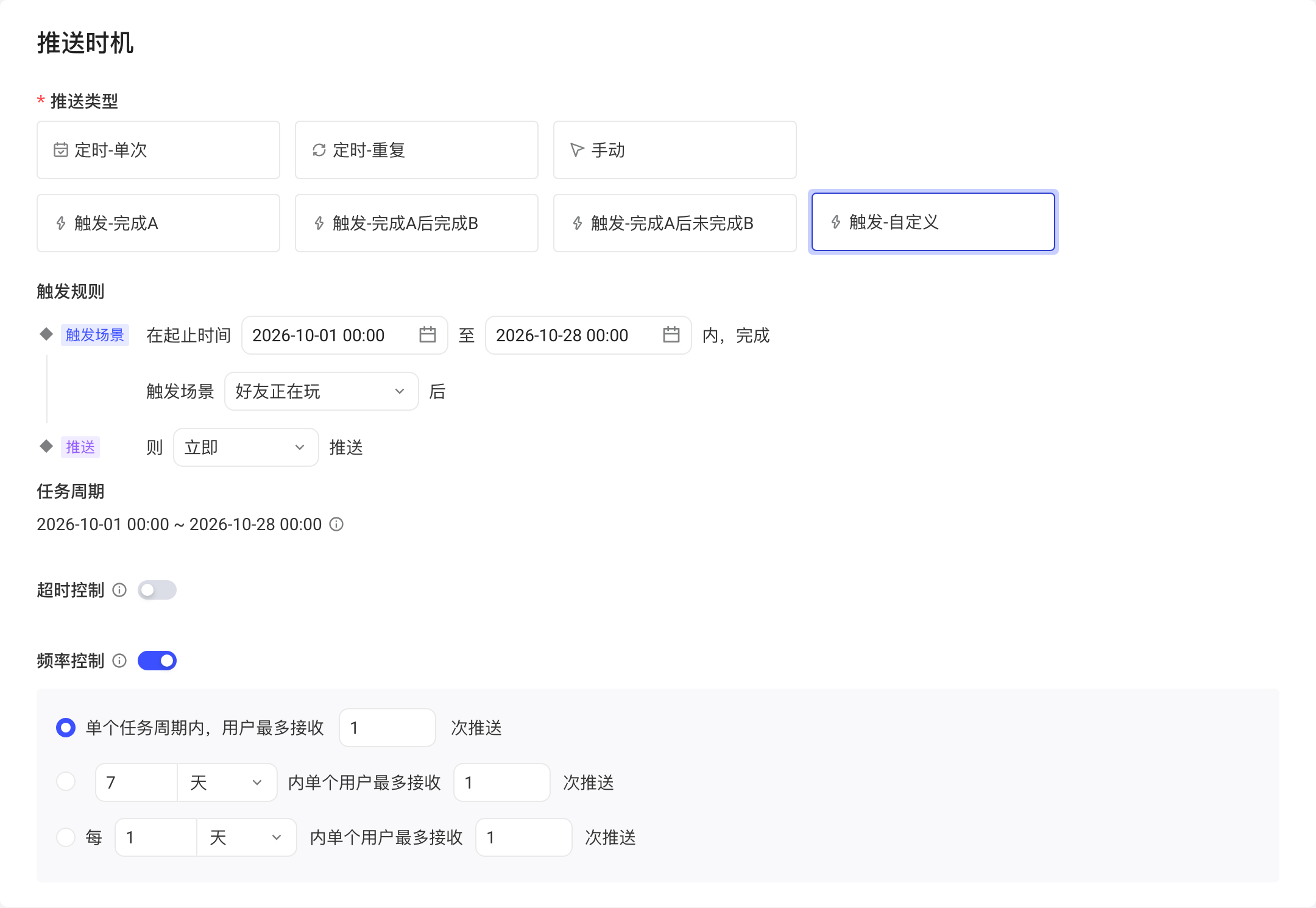Click info icon beside 任务周期 date range

point(336,524)
